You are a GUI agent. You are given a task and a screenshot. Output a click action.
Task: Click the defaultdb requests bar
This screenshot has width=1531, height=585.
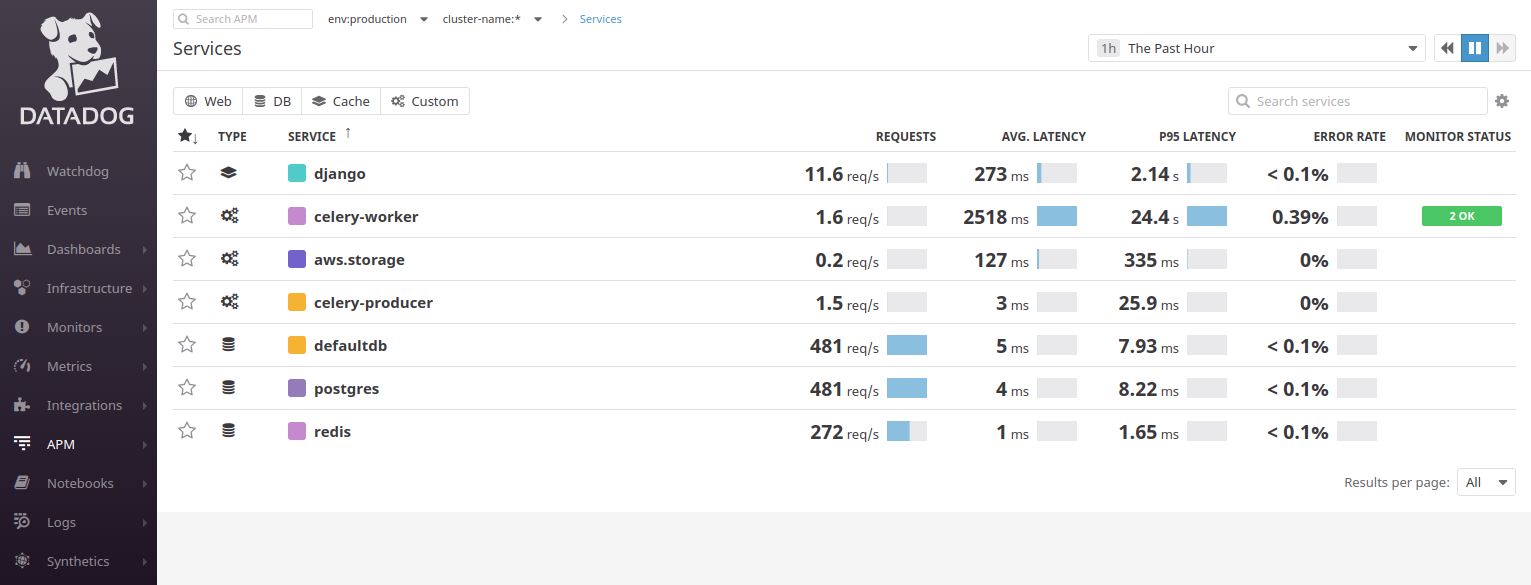coord(907,345)
